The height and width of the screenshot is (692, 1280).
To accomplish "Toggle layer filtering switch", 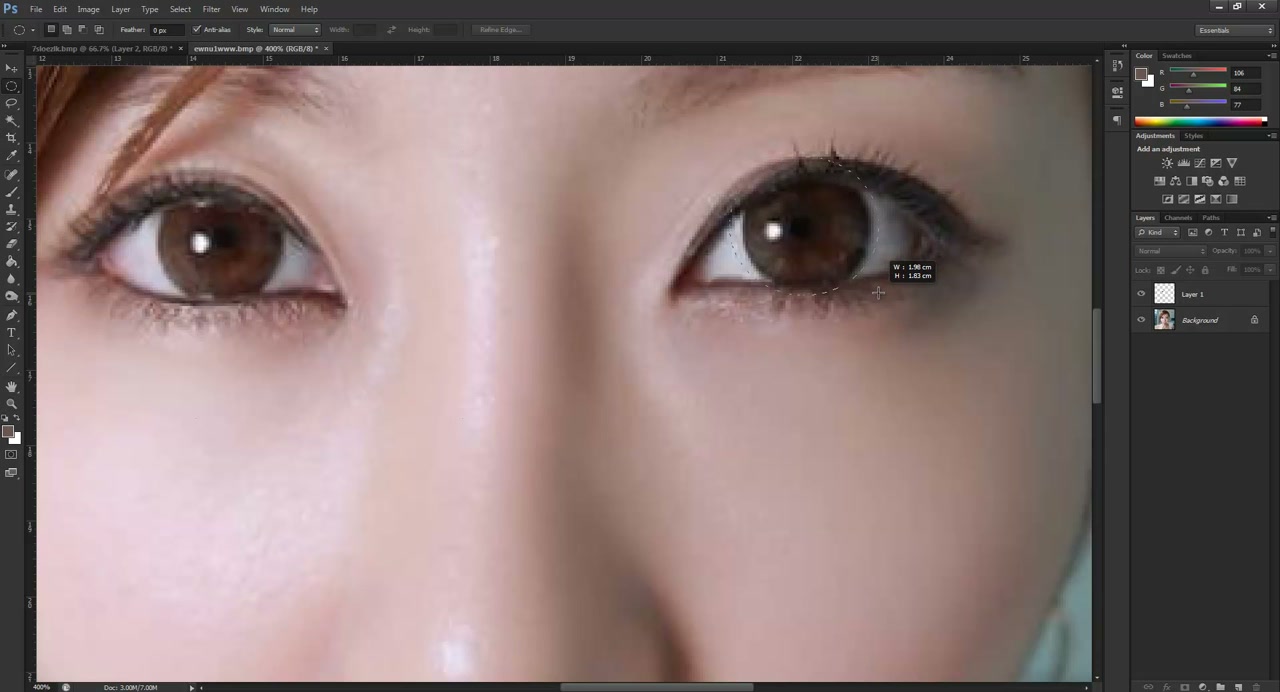I will [x=1272, y=232].
